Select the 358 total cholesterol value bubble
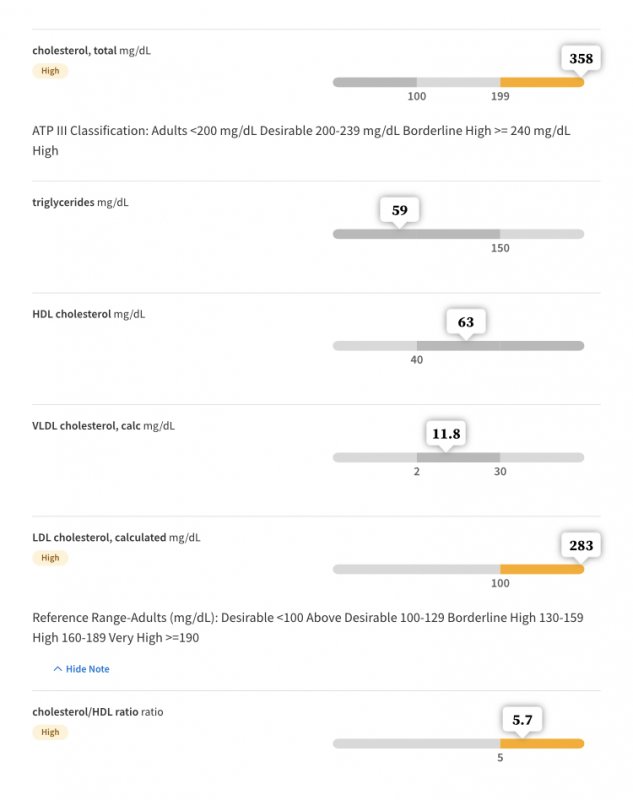 click(581, 58)
